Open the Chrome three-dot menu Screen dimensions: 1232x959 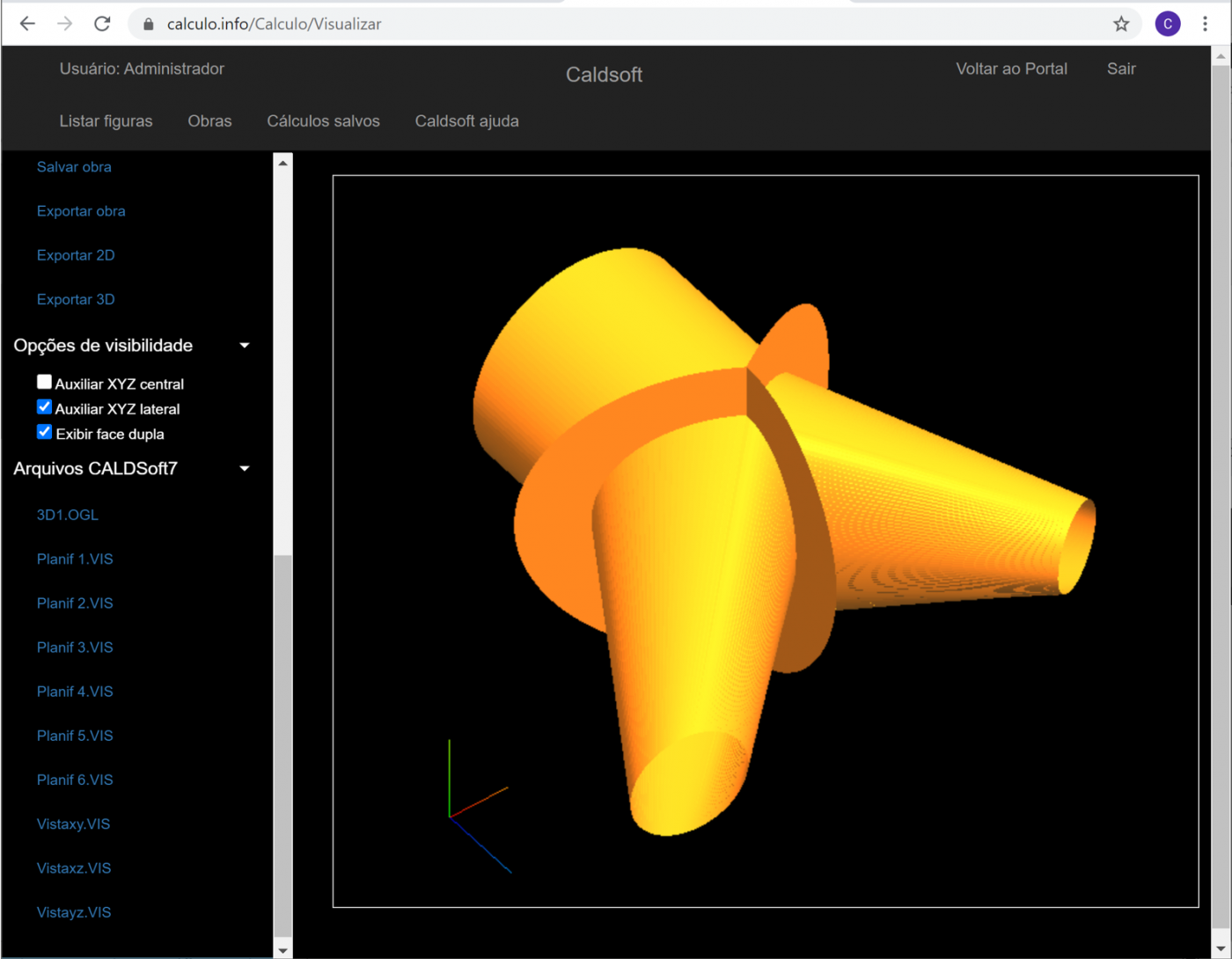1205,24
